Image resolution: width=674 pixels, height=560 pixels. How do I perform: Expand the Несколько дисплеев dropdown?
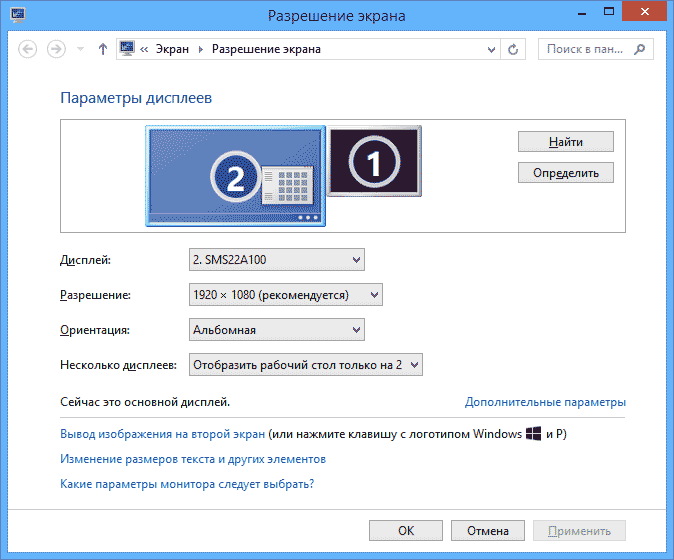(306, 365)
